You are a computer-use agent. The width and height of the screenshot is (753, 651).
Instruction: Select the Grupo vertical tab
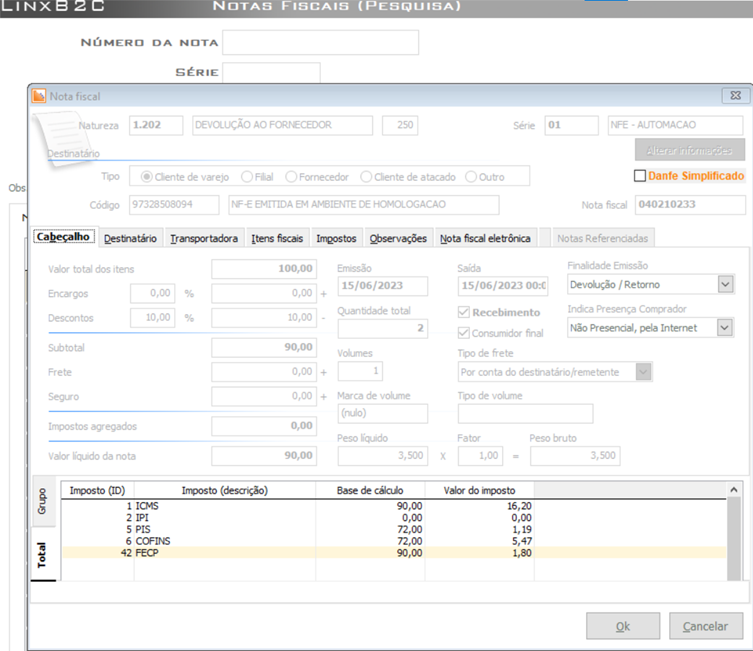point(43,501)
